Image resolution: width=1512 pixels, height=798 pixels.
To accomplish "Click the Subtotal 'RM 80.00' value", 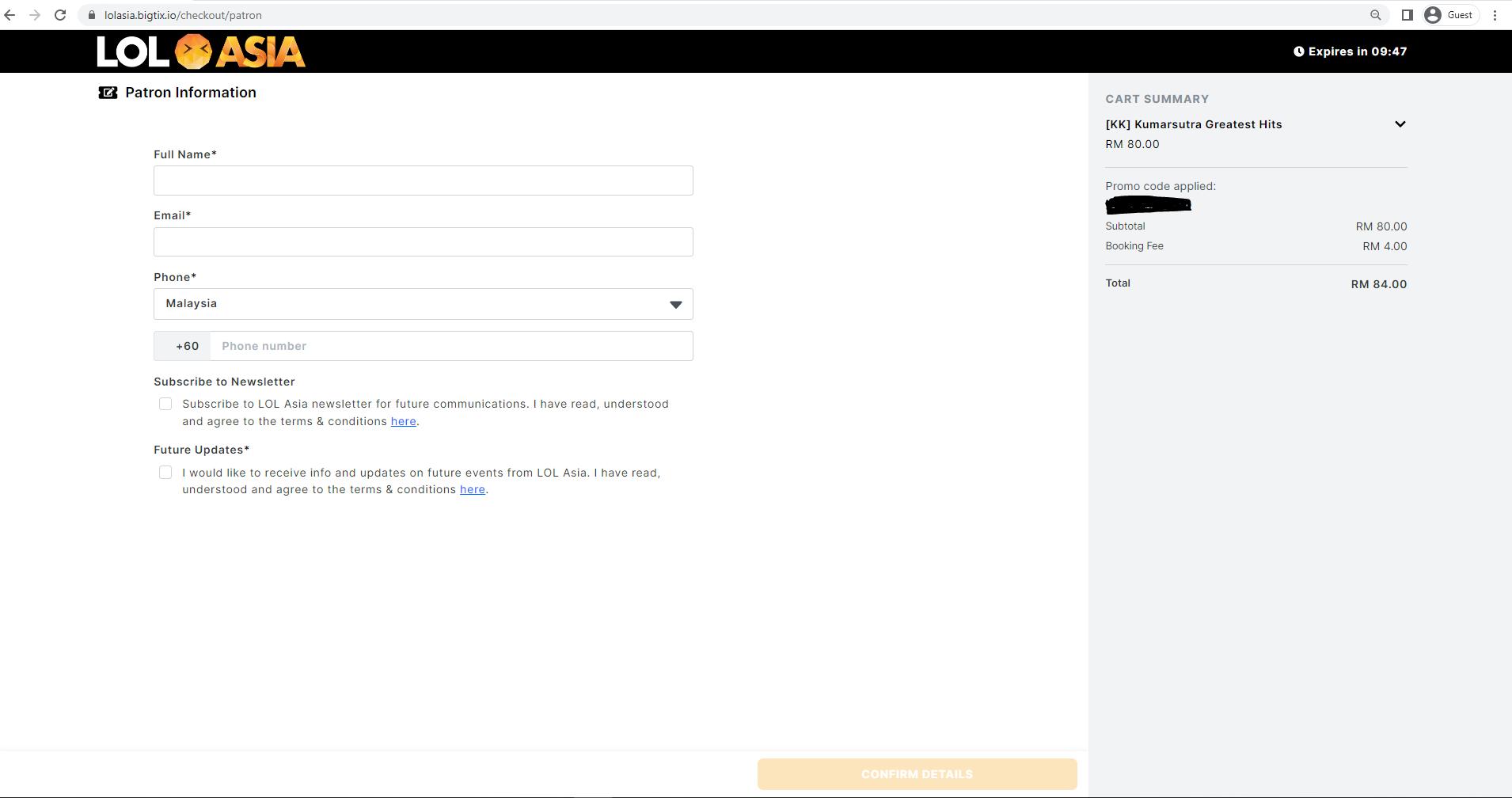I will coord(1381,226).
